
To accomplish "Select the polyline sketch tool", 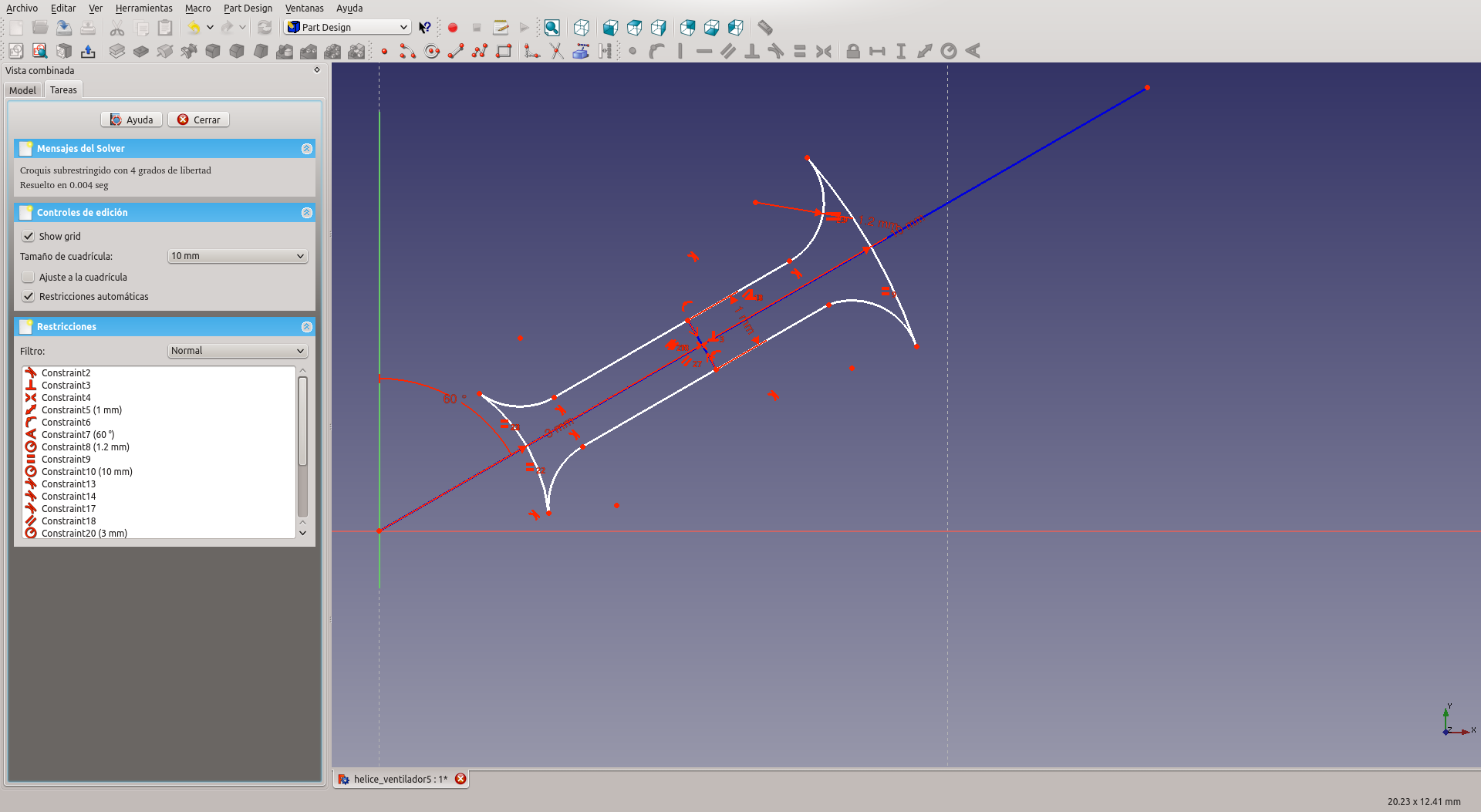I will (480, 52).
